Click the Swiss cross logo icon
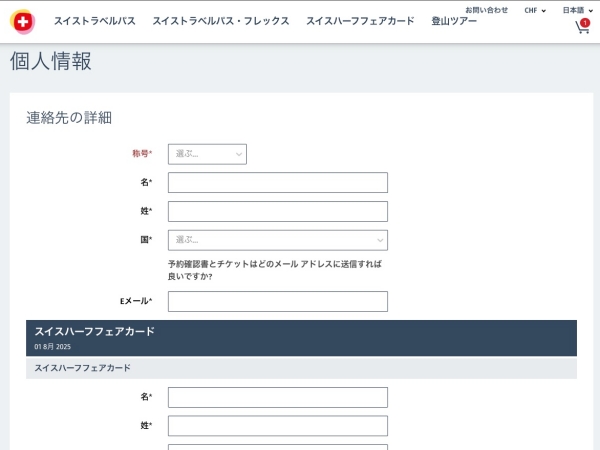 [23, 21]
